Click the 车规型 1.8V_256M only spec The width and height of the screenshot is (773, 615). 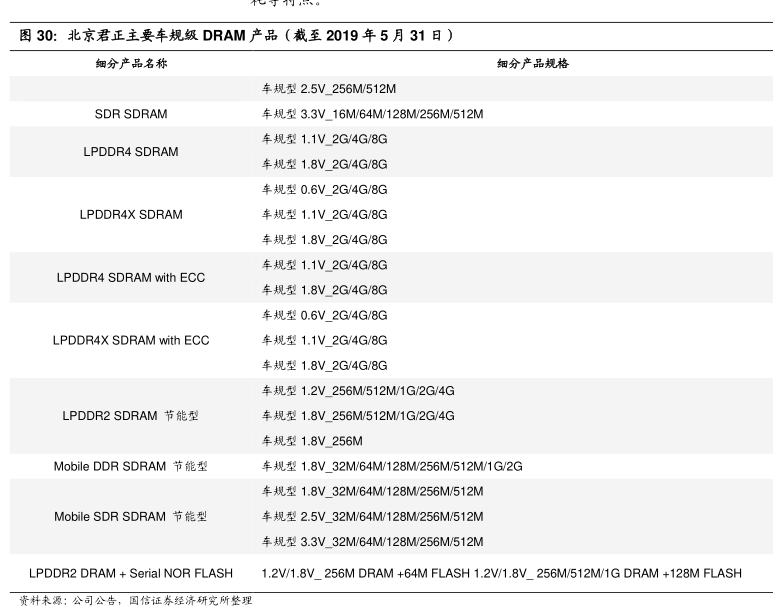pos(312,441)
